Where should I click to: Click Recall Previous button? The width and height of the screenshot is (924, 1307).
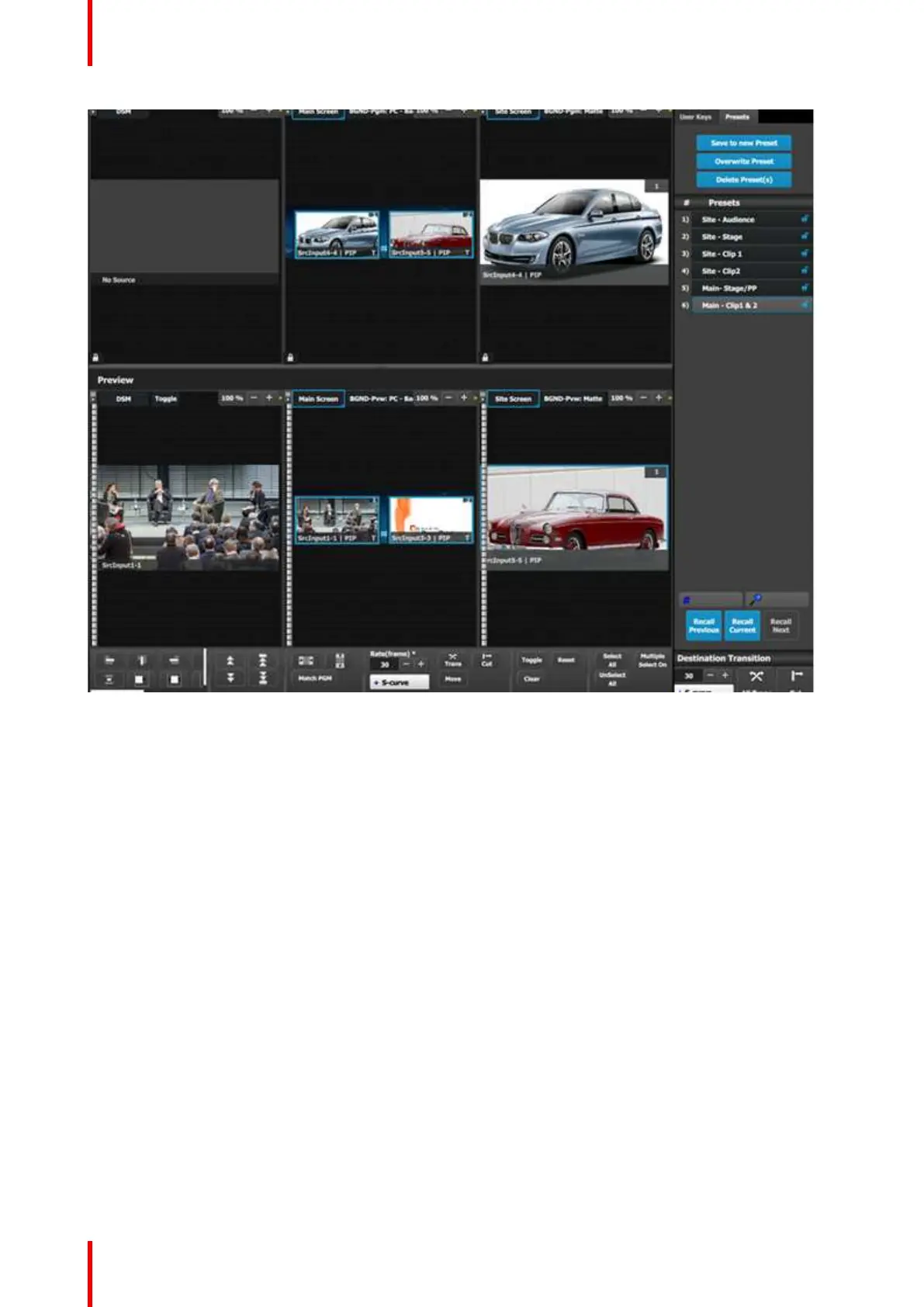(x=704, y=626)
